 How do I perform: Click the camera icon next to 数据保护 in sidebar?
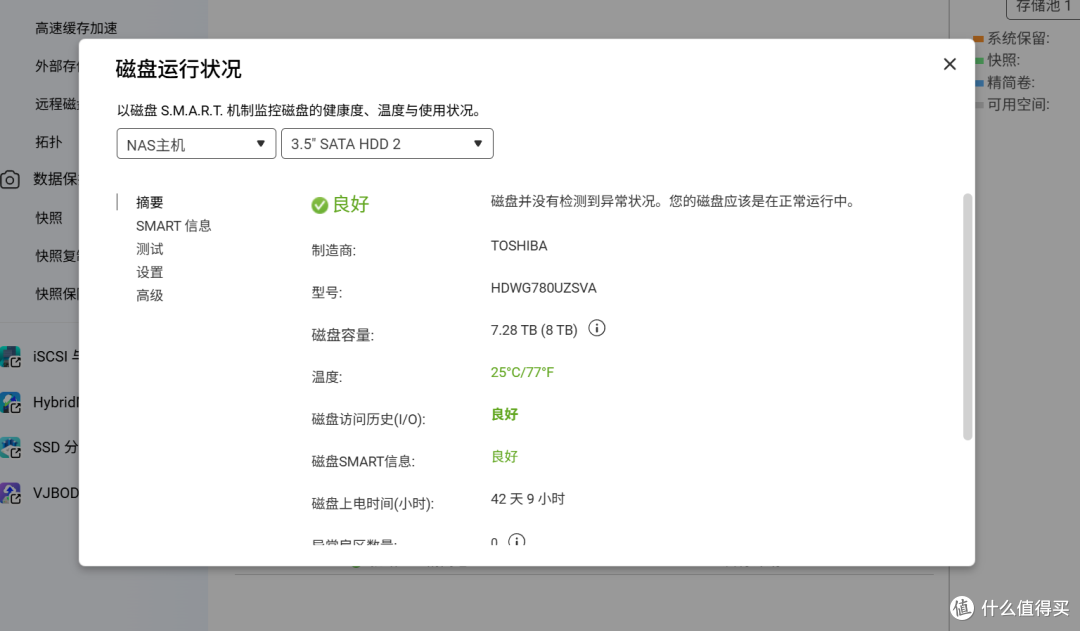pyautogui.click(x=10, y=180)
